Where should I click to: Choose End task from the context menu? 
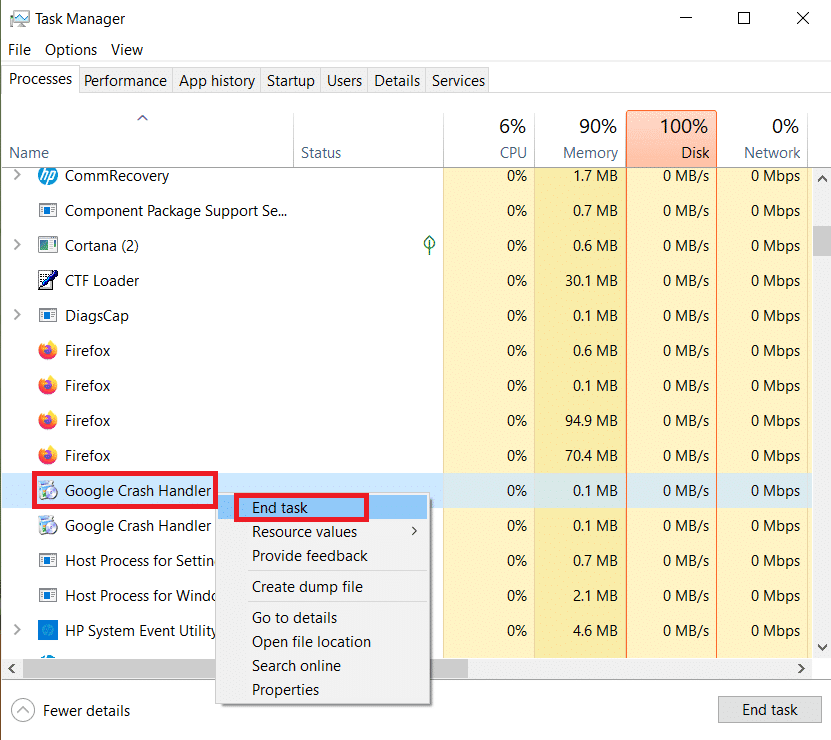point(280,508)
